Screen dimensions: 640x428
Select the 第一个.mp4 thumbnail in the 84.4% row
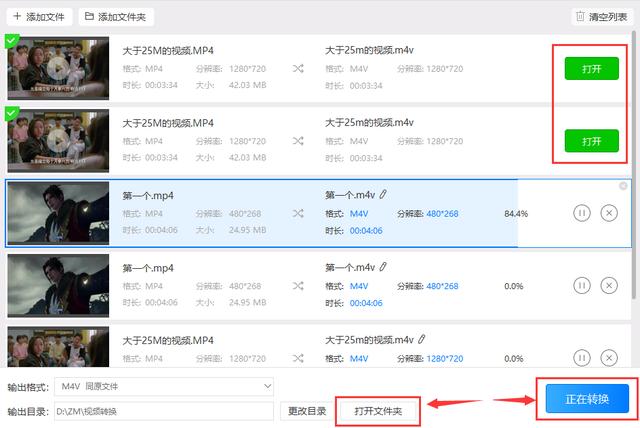point(58,213)
